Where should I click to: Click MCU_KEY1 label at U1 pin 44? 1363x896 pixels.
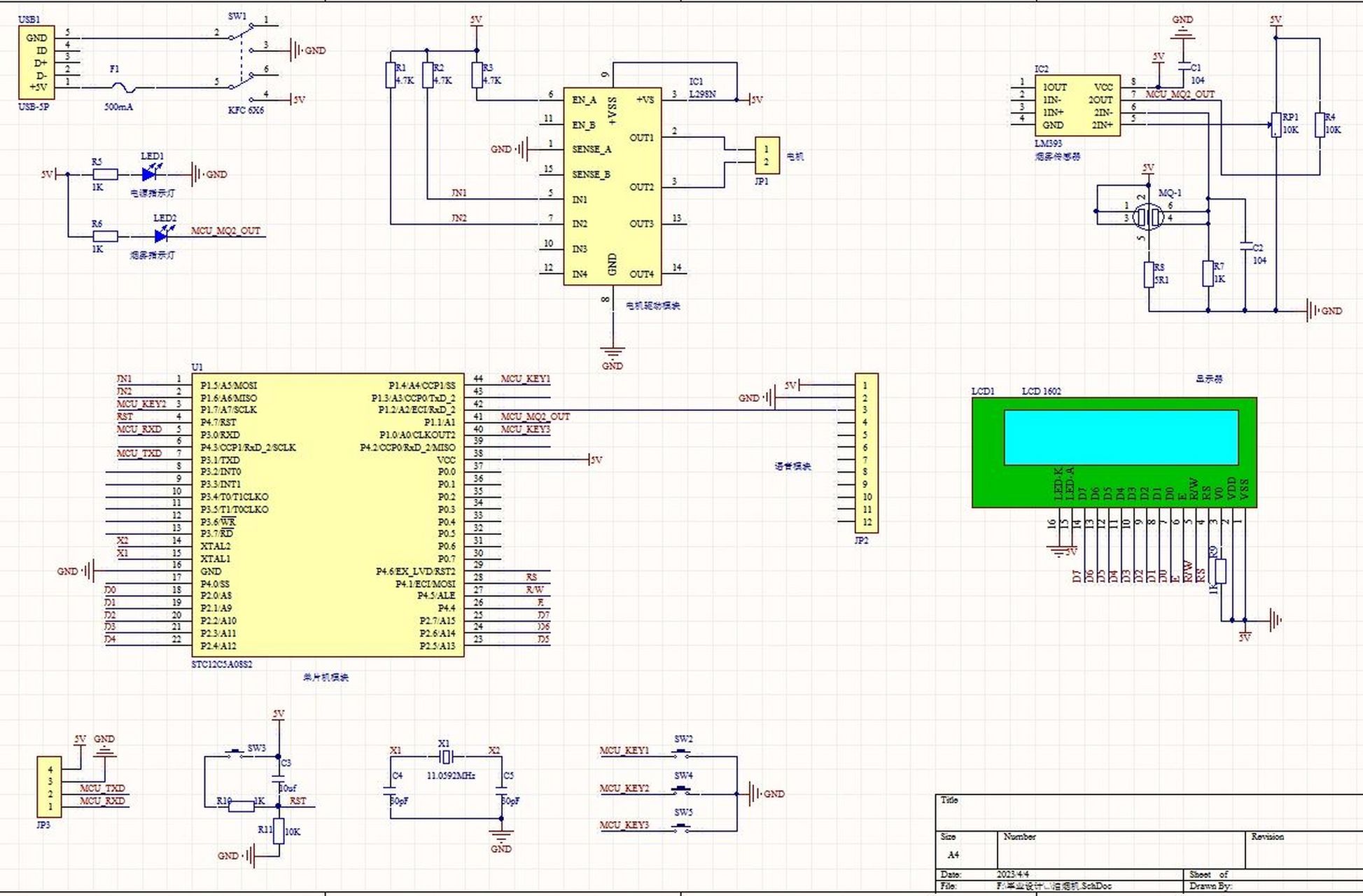(x=526, y=379)
